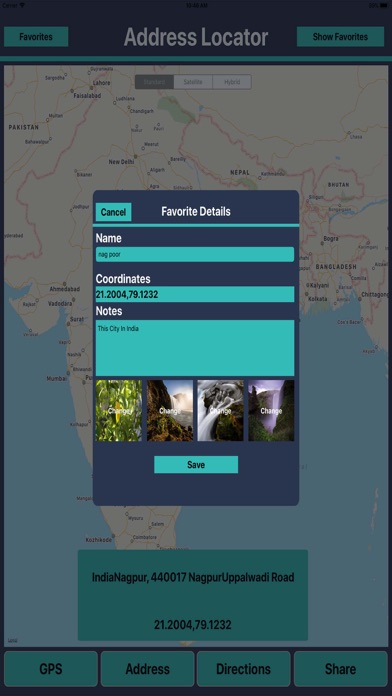The height and width of the screenshot is (696, 392).
Task: Tap the GPS button
Action: [x=51, y=669]
